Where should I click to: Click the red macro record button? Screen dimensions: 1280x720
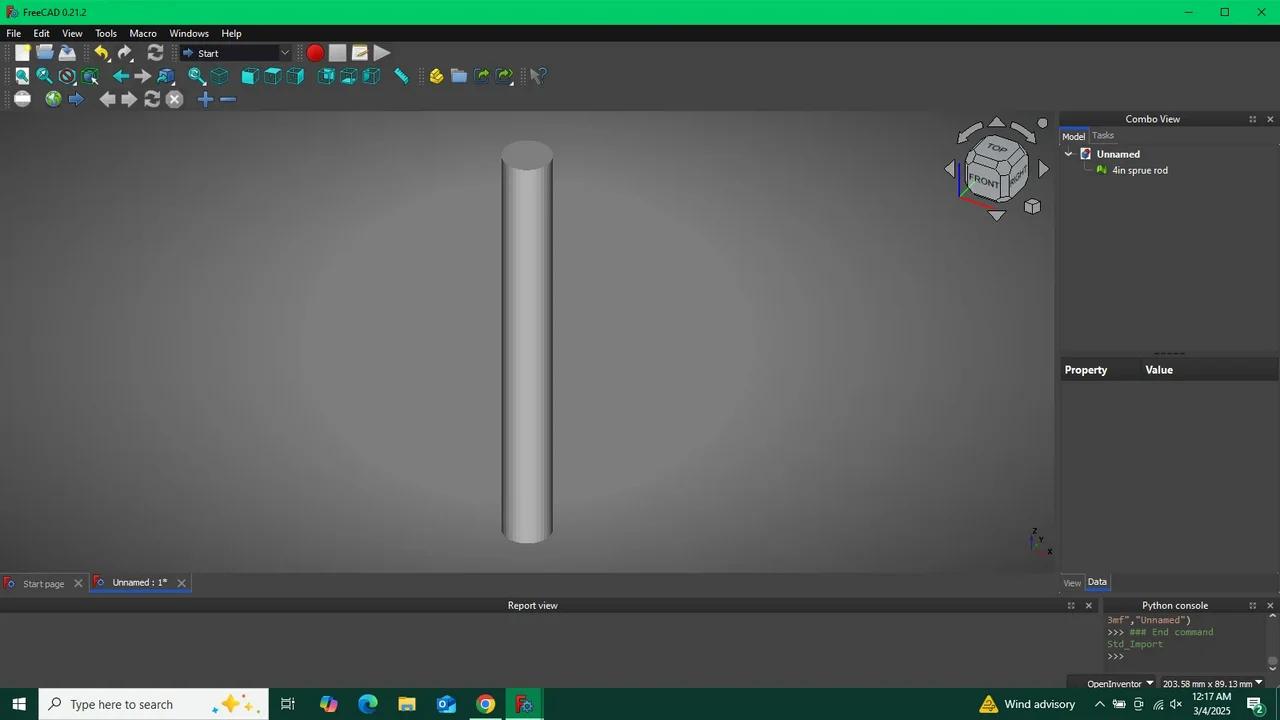315,53
